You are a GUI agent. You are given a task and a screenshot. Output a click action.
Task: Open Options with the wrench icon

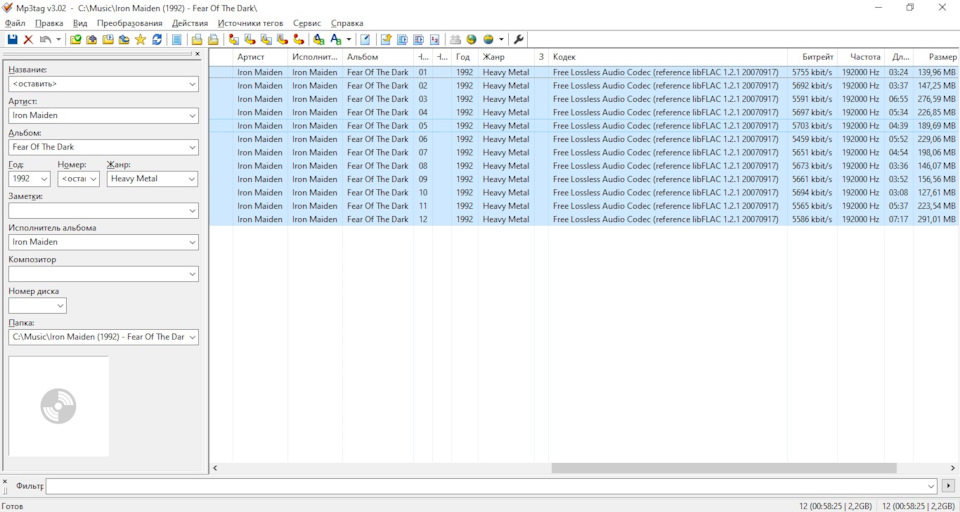tap(518, 39)
